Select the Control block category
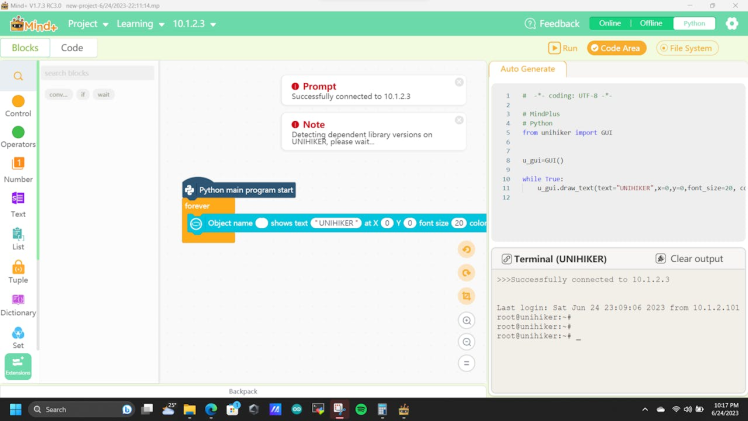The image size is (748, 421). coord(18,106)
